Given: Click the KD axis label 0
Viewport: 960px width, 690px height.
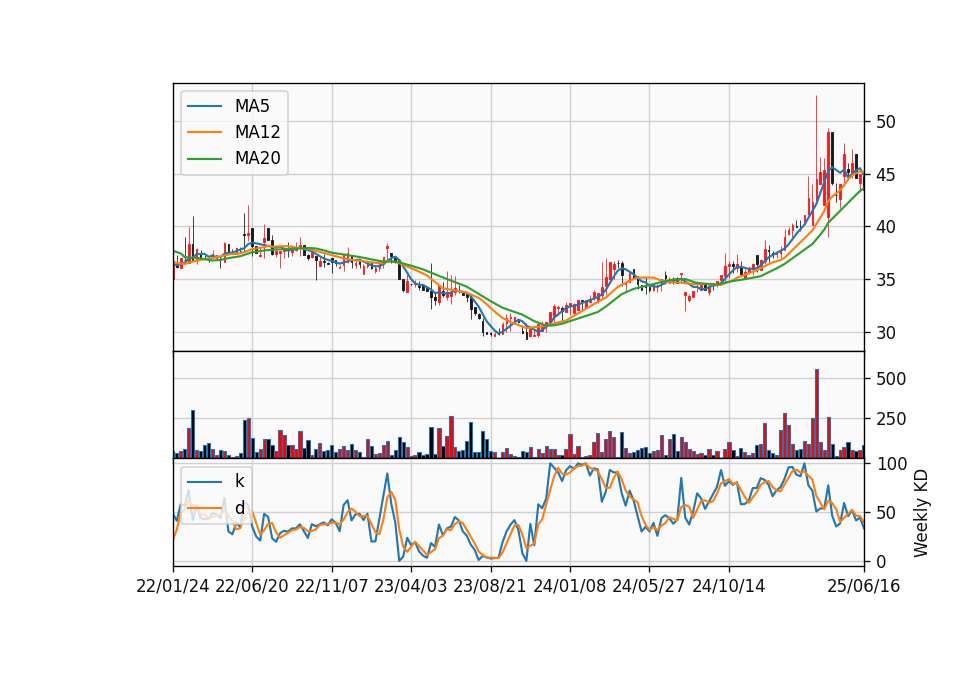Looking at the screenshot, I should 880,561.
